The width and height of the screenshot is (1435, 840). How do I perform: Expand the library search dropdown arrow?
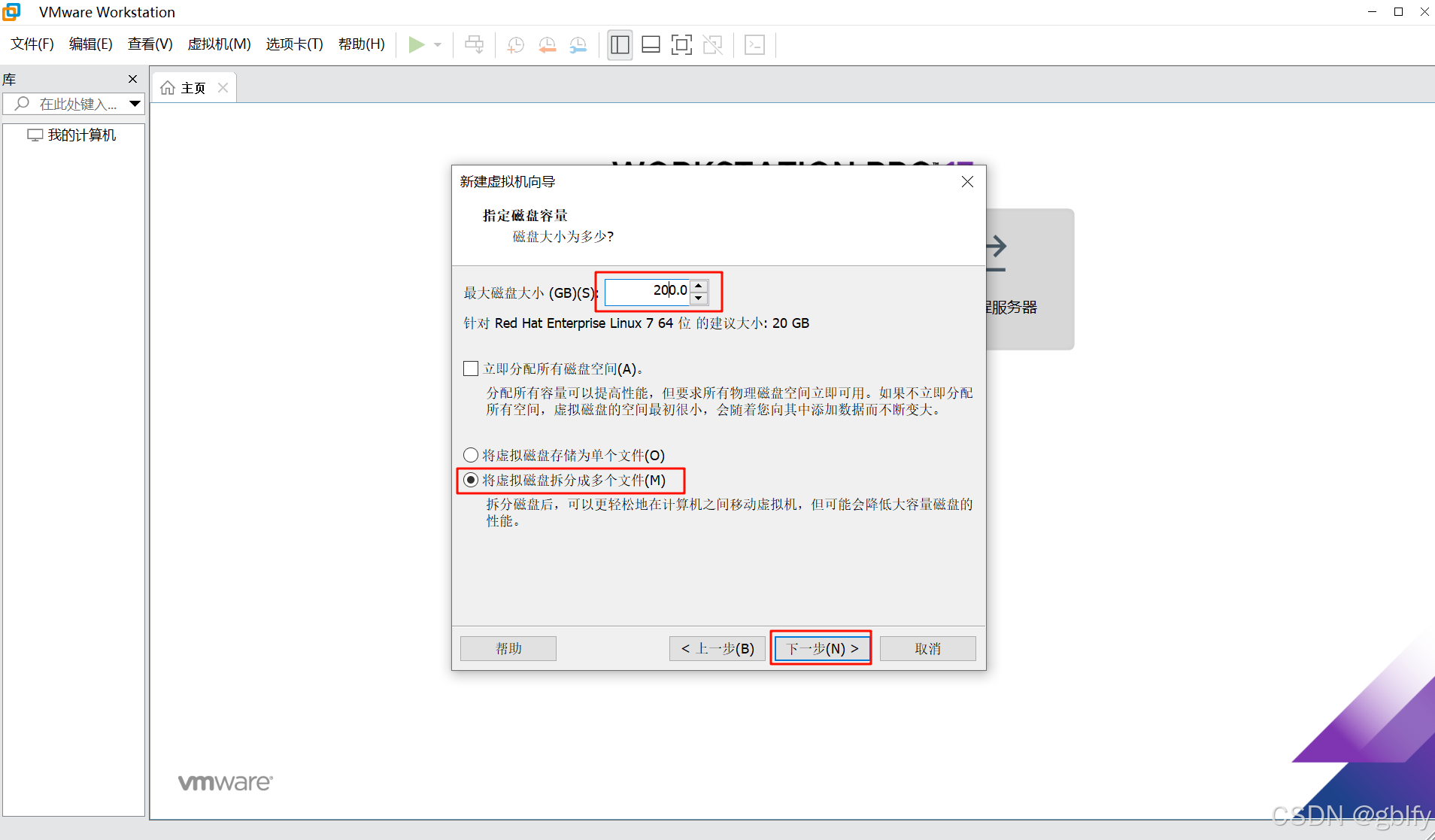point(135,104)
